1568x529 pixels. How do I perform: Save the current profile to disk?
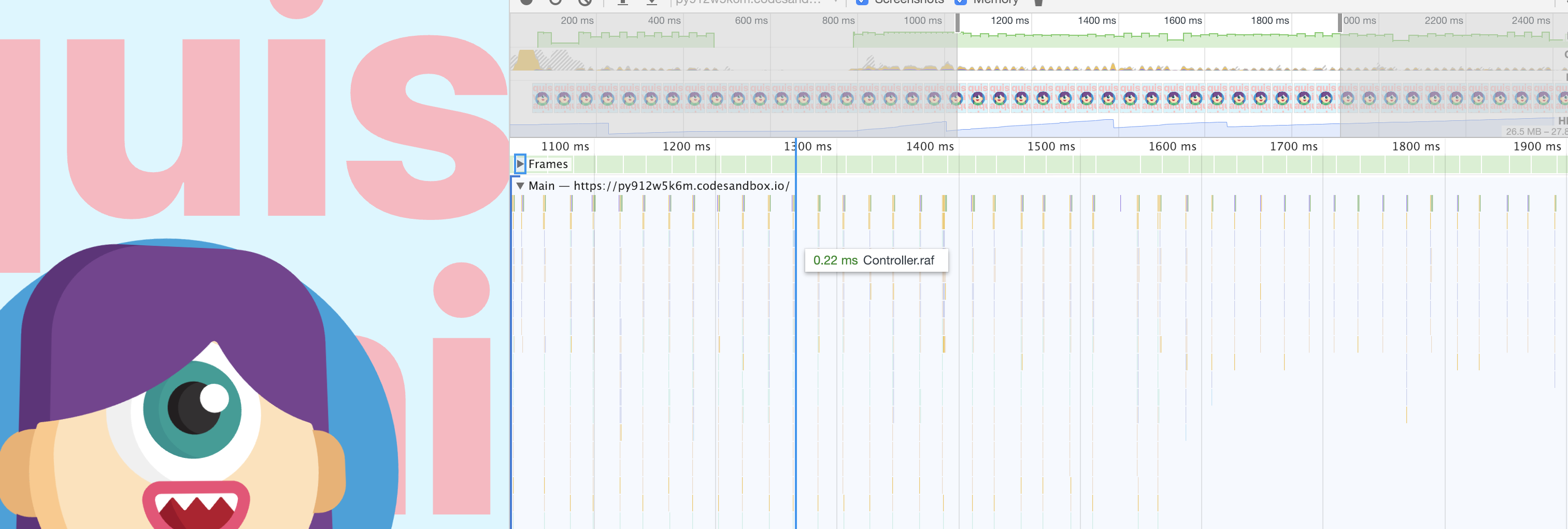point(652,2)
